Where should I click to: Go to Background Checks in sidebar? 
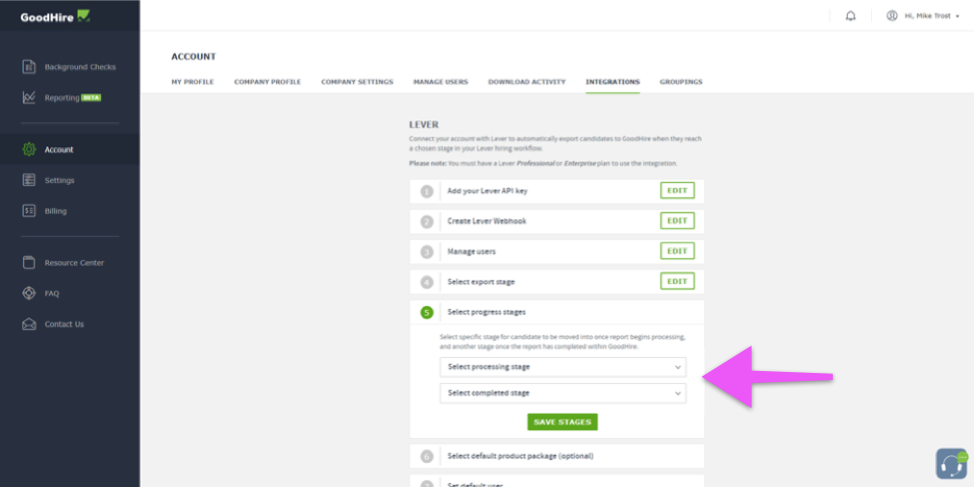click(x=80, y=67)
